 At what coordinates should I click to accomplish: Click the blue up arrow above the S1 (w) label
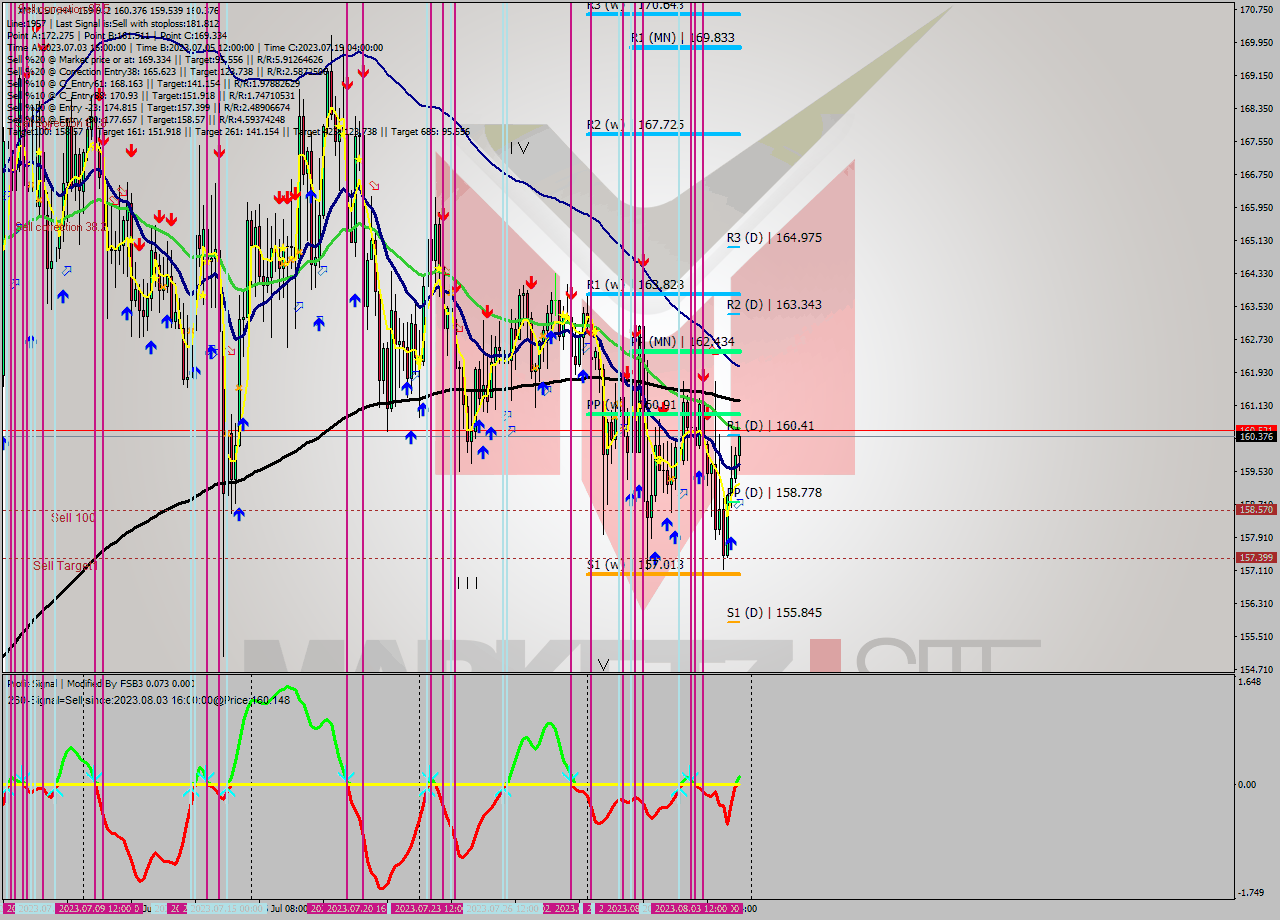(x=654, y=557)
